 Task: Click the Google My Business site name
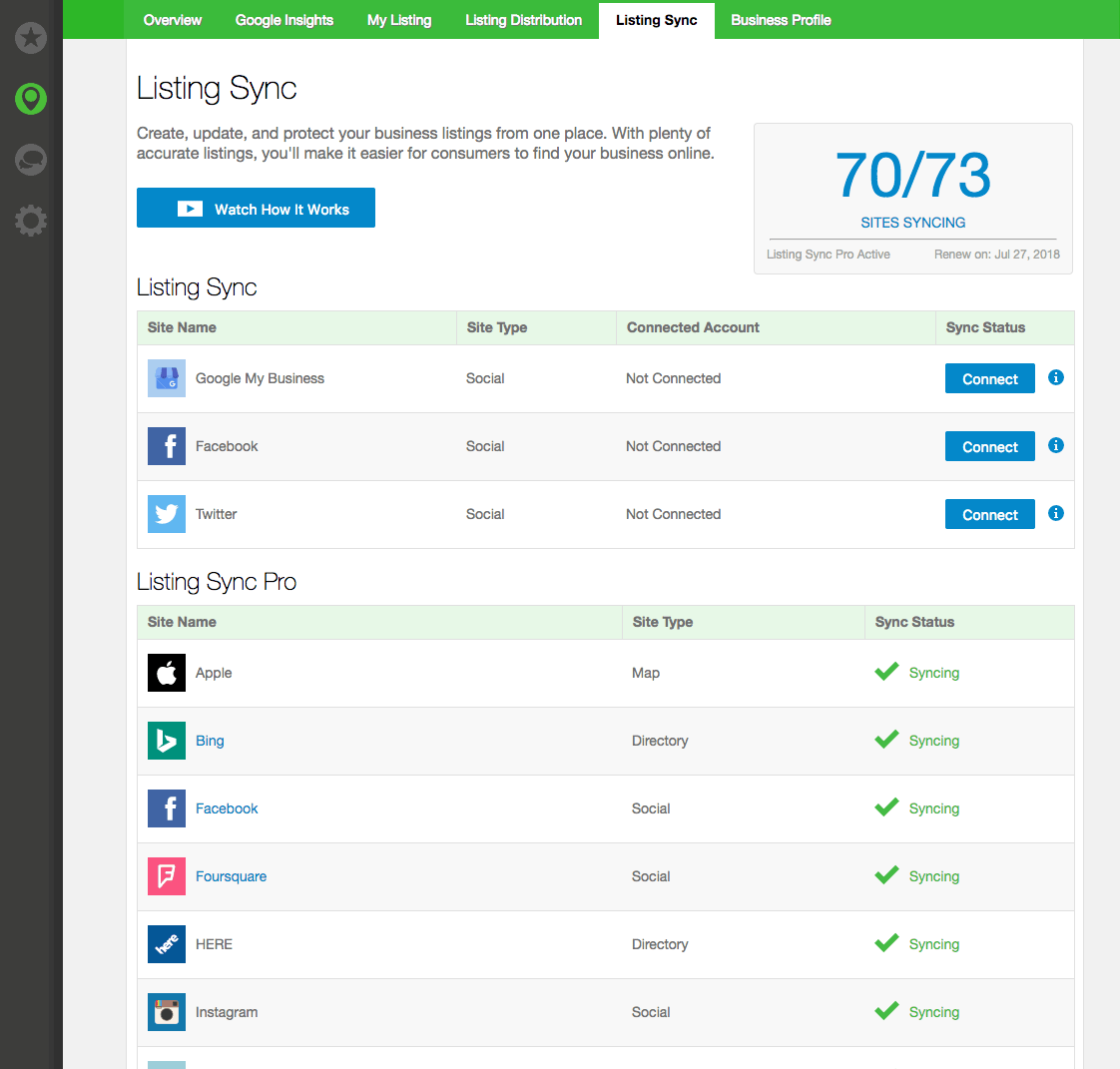click(260, 378)
